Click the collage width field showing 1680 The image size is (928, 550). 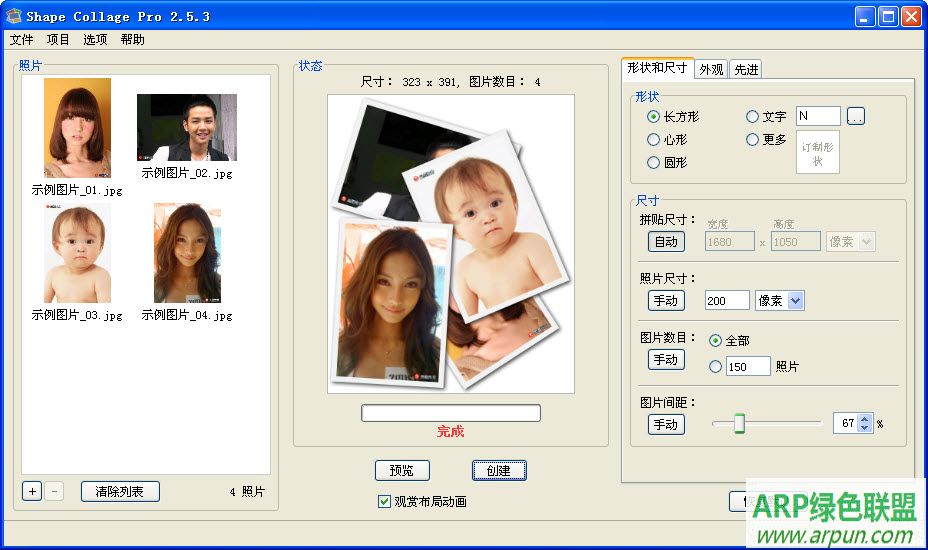tap(730, 242)
